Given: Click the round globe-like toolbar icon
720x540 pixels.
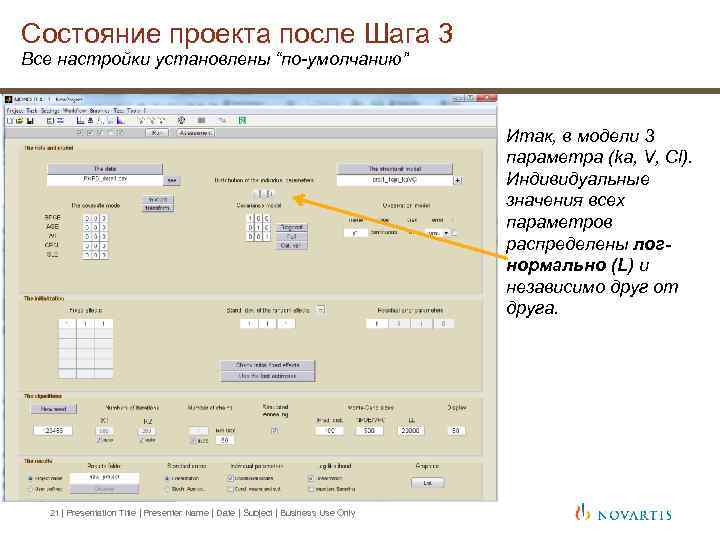Looking at the screenshot, I should click(182, 120).
